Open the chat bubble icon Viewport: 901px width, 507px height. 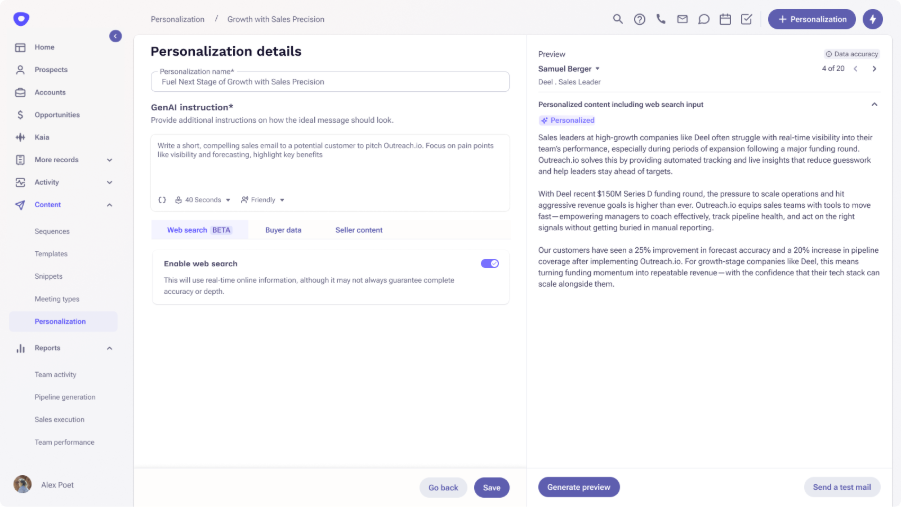point(703,19)
